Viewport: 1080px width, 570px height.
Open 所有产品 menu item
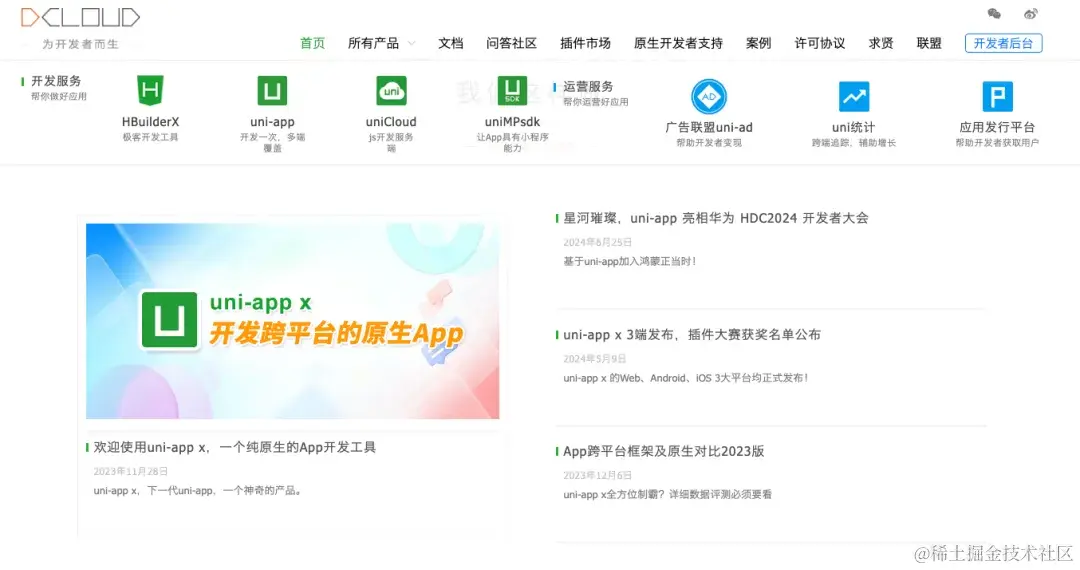[373, 43]
